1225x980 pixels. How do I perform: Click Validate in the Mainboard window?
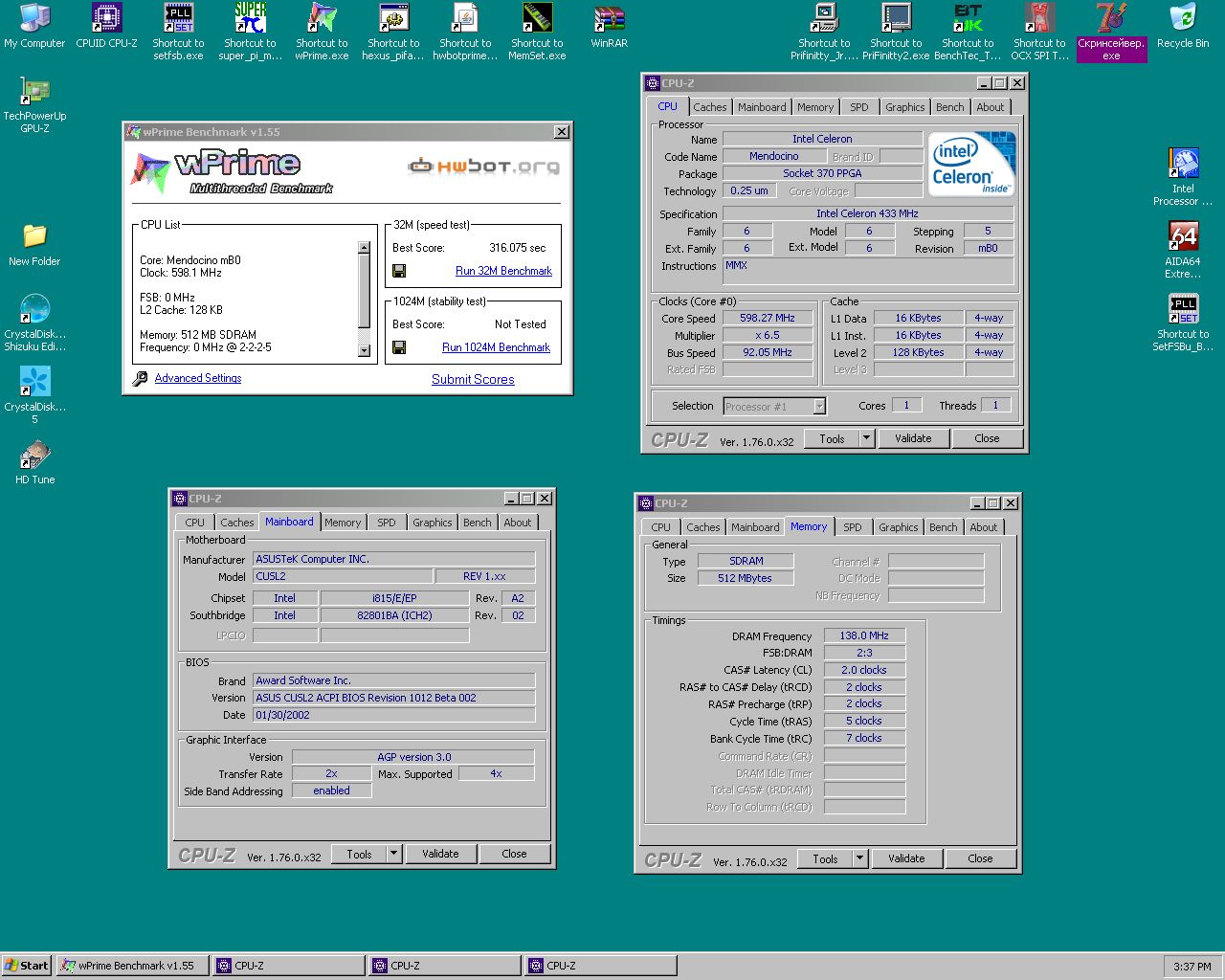[x=440, y=854]
